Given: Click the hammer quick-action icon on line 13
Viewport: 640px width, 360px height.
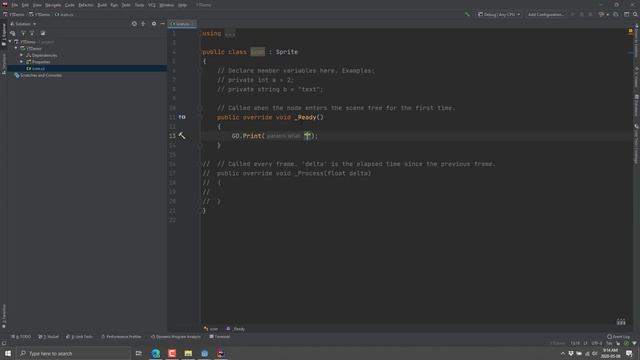Looking at the screenshot, I should pyautogui.click(x=182, y=136).
